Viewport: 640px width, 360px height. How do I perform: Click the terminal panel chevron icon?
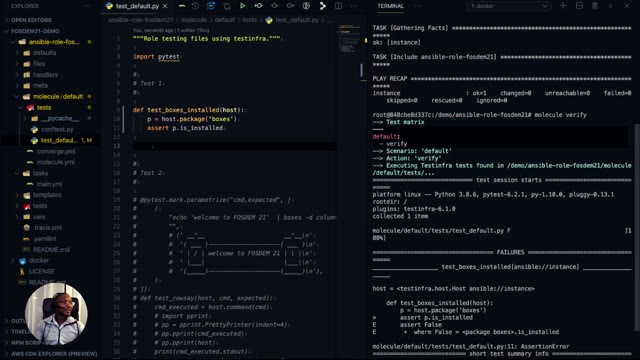pyautogui.click(x=611, y=6)
